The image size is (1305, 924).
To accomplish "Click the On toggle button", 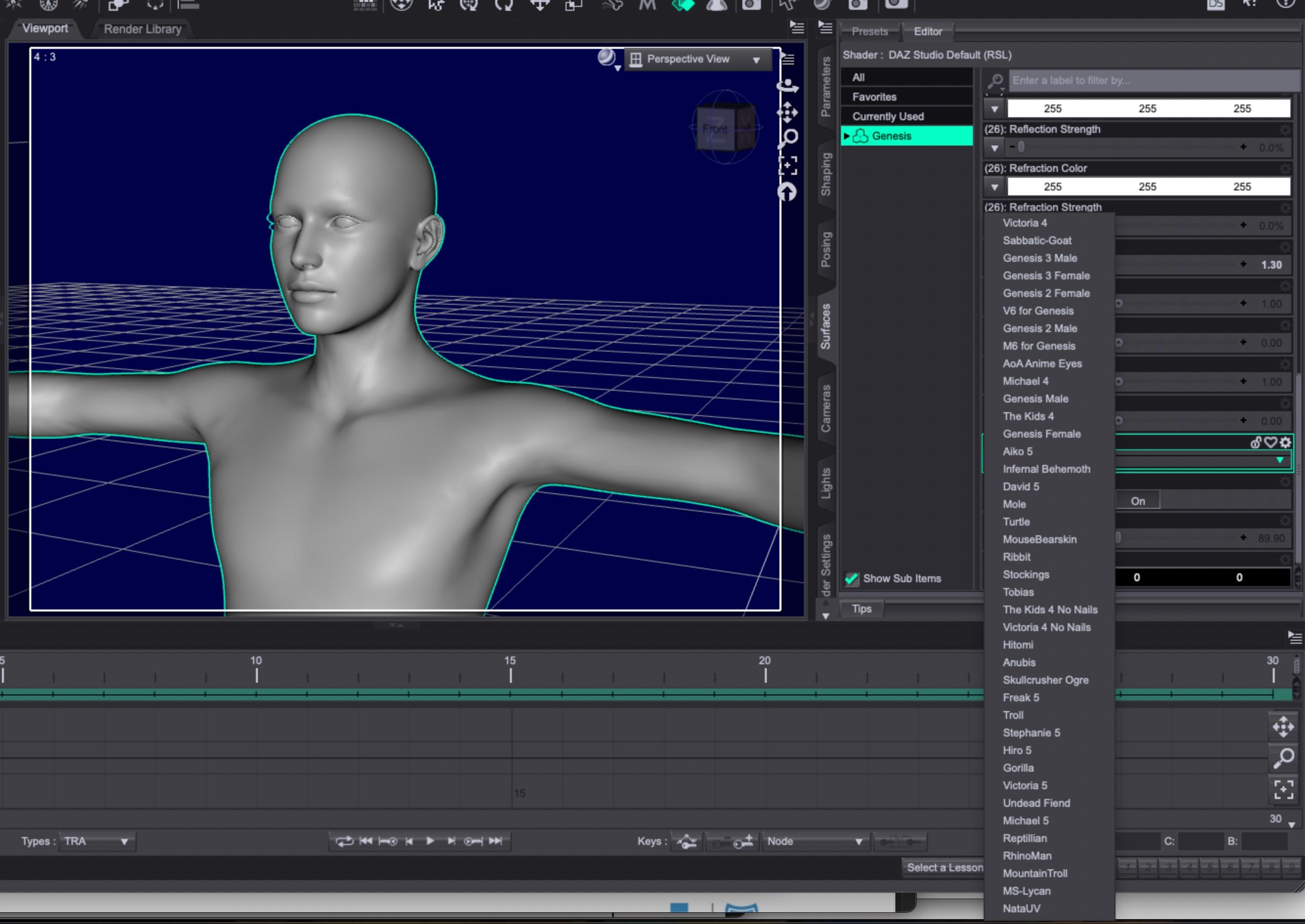I will pyautogui.click(x=1138, y=501).
